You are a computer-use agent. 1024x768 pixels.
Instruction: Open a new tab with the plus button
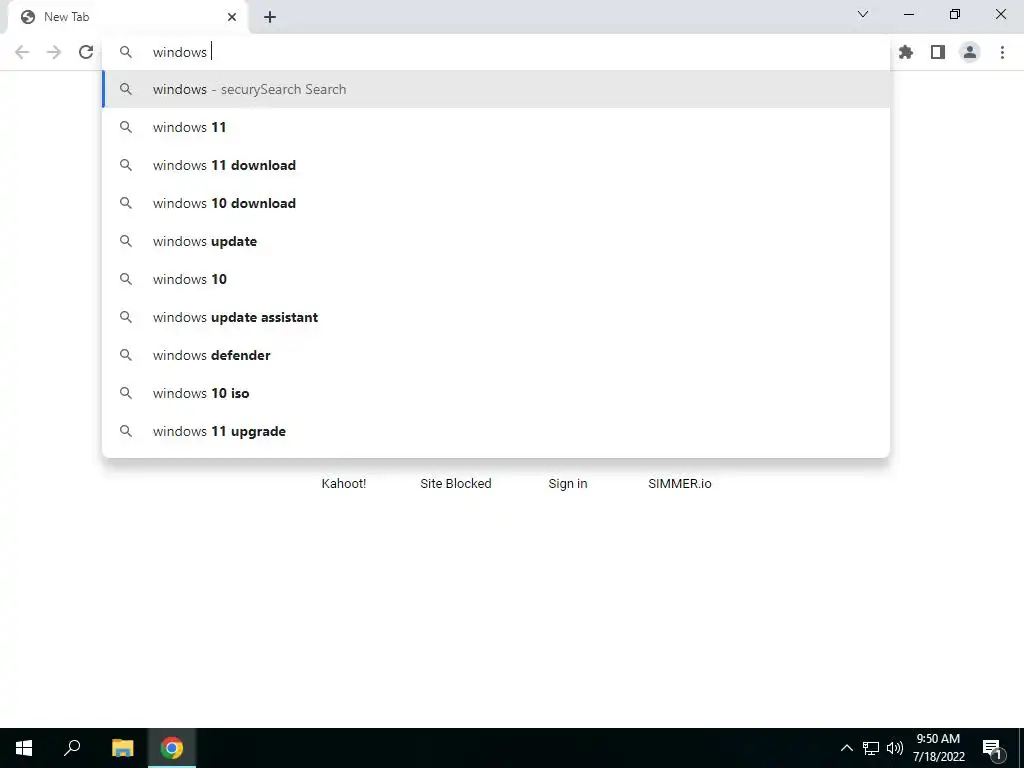pos(270,18)
